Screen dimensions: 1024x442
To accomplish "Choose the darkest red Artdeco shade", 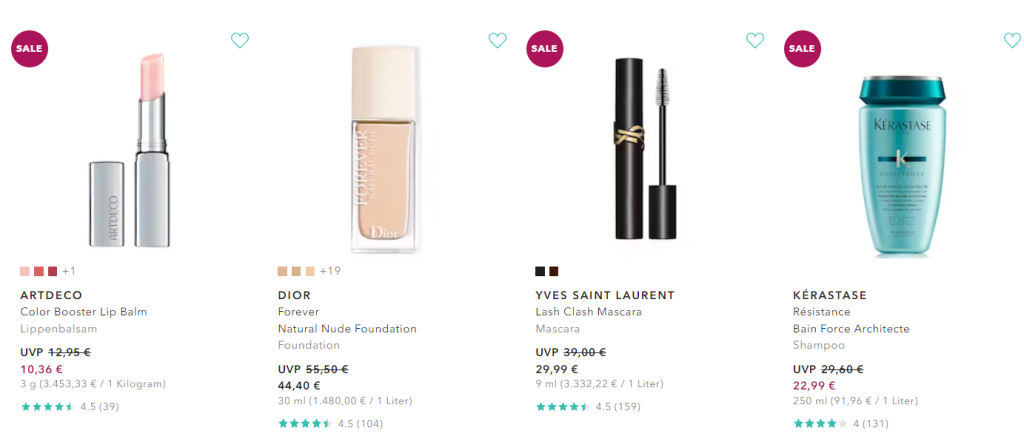I will coord(52,271).
